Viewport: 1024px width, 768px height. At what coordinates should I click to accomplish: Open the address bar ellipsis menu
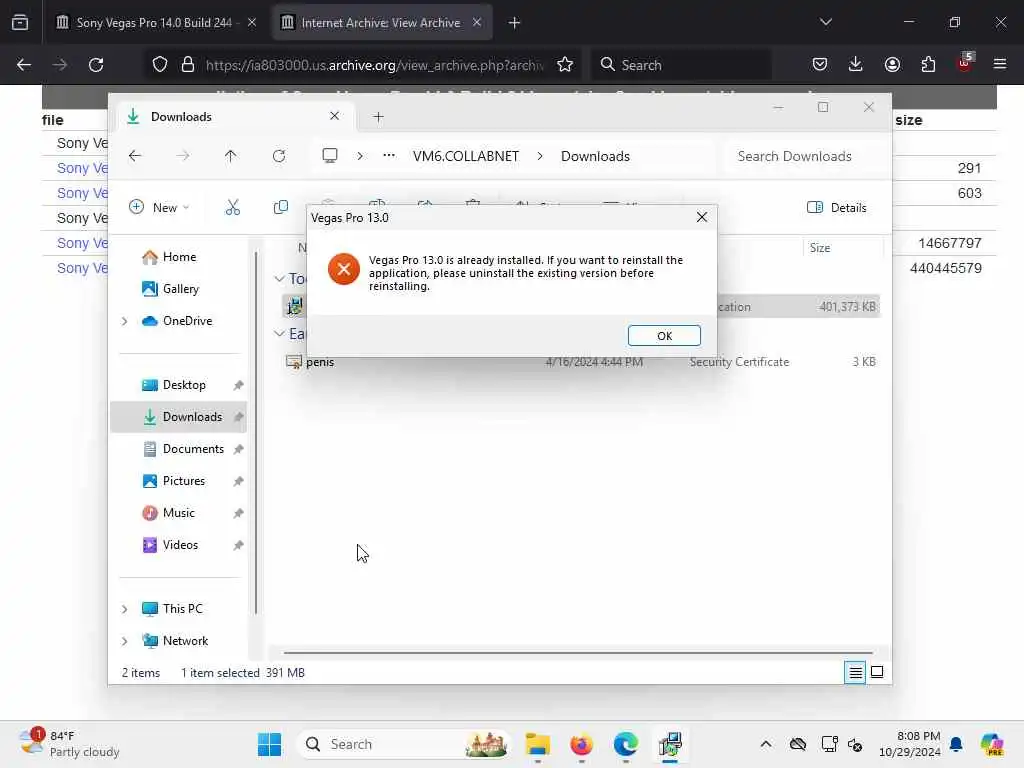[x=389, y=156]
